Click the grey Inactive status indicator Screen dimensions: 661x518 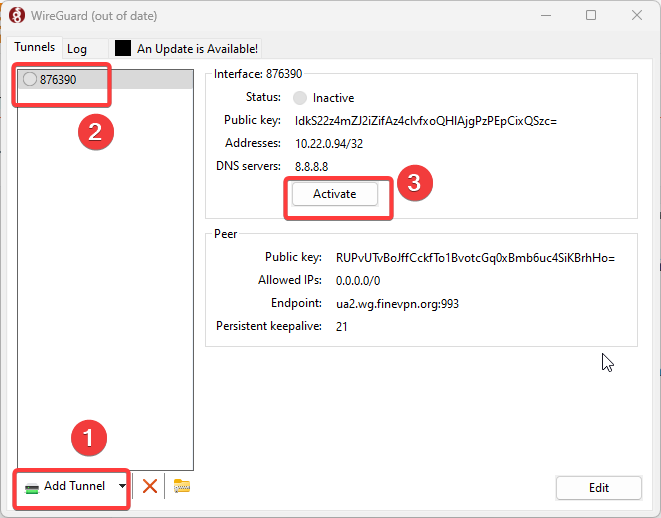(x=300, y=98)
